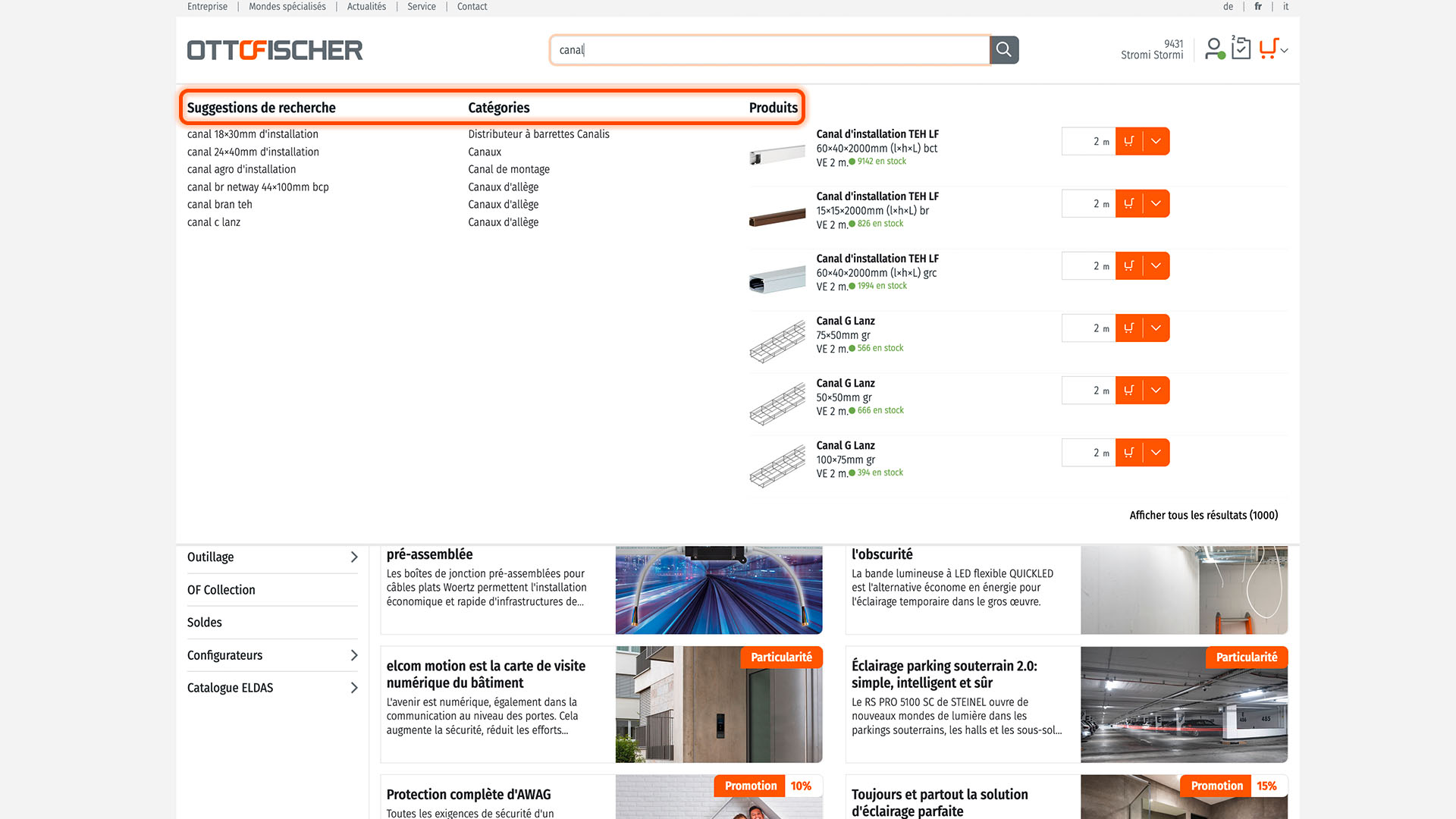Open the Service menu

point(422,7)
